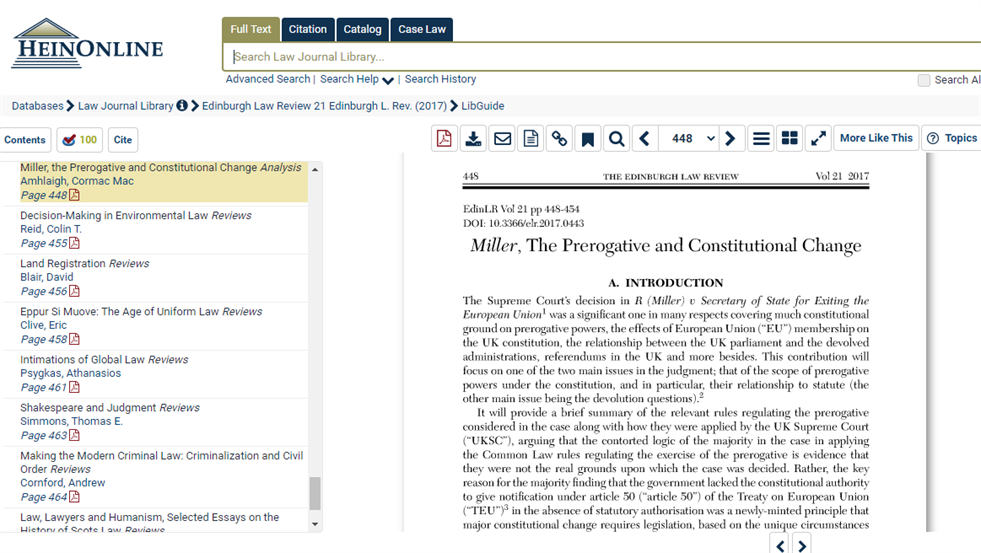Open the Contents panel tab
981x553 pixels.
tap(25, 140)
